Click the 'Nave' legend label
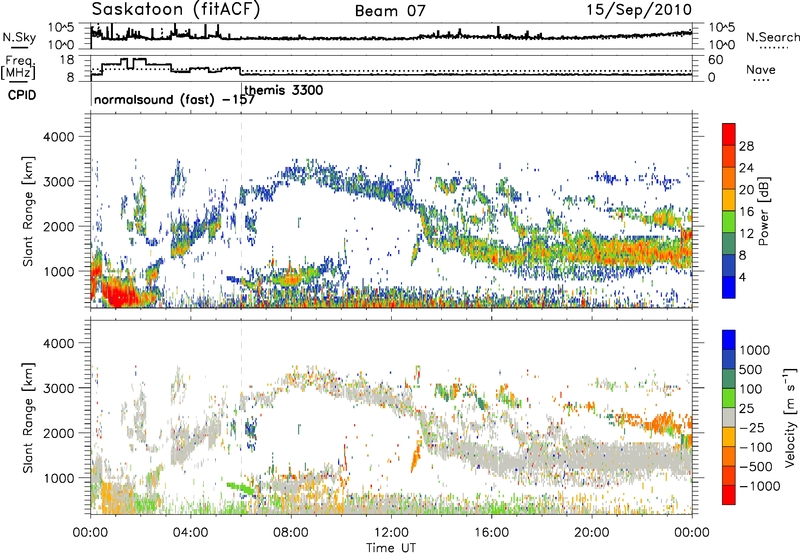 tap(761, 69)
